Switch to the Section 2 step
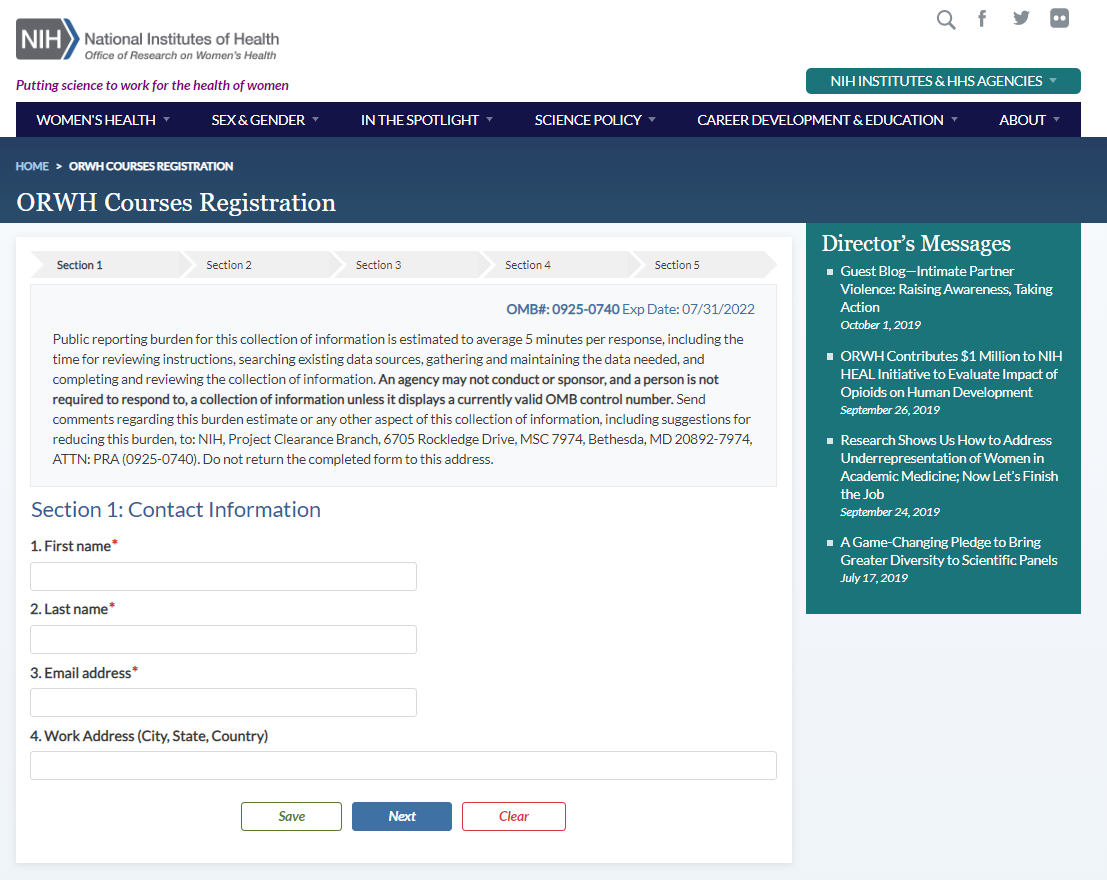Screen dimensions: 1107x880 [229, 265]
